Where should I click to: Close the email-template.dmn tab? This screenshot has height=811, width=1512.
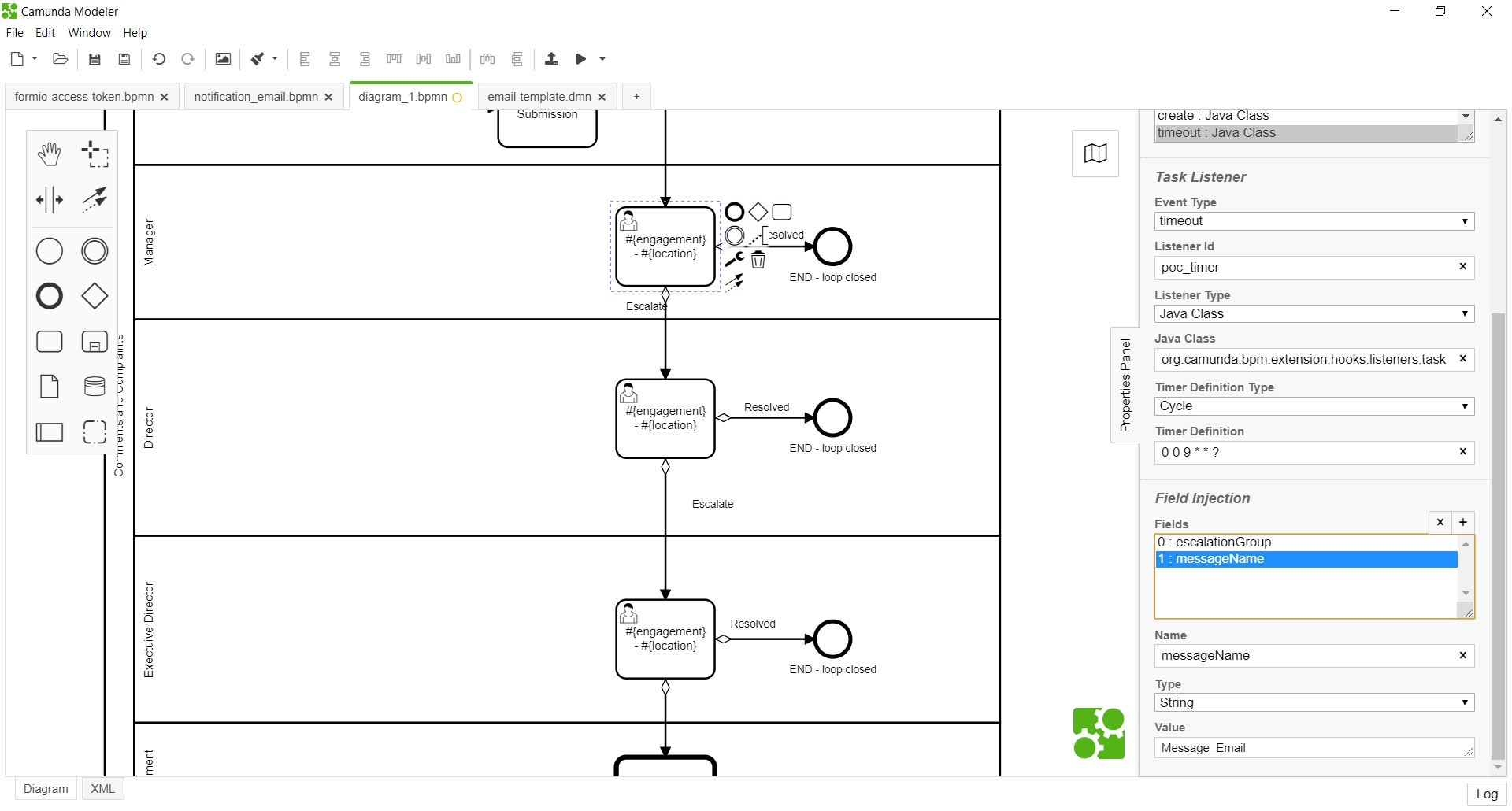[602, 97]
